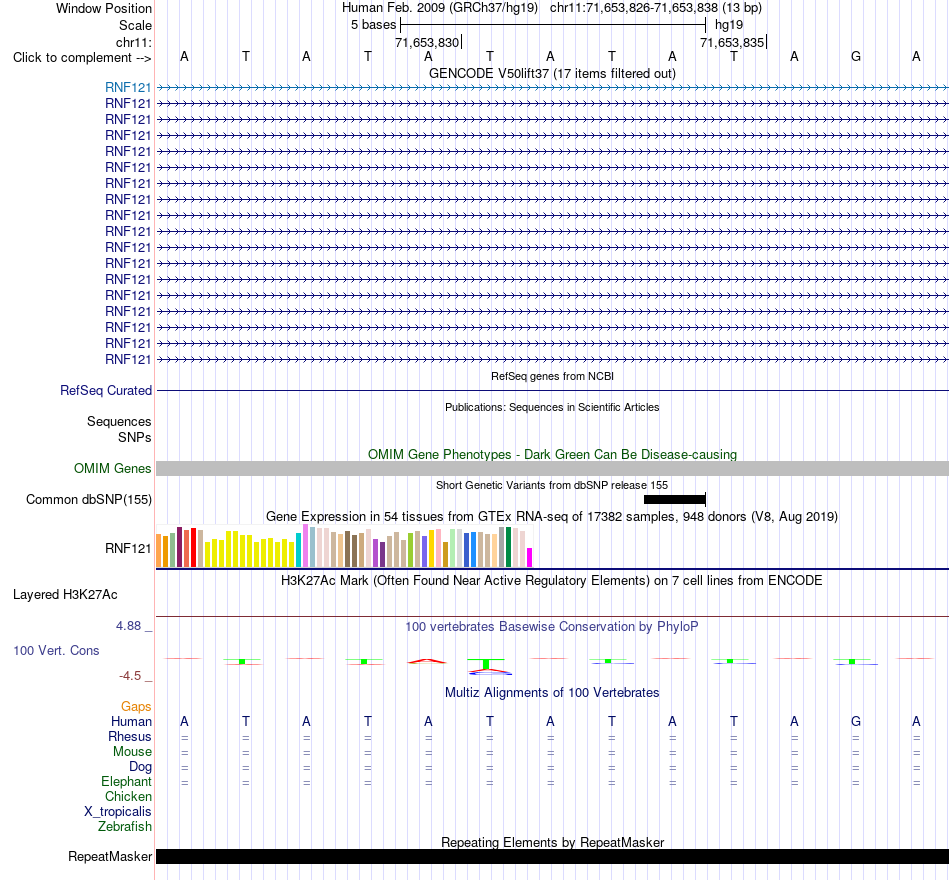Click the 'chr11:' ruler label
950x880 pixels.
134,42
